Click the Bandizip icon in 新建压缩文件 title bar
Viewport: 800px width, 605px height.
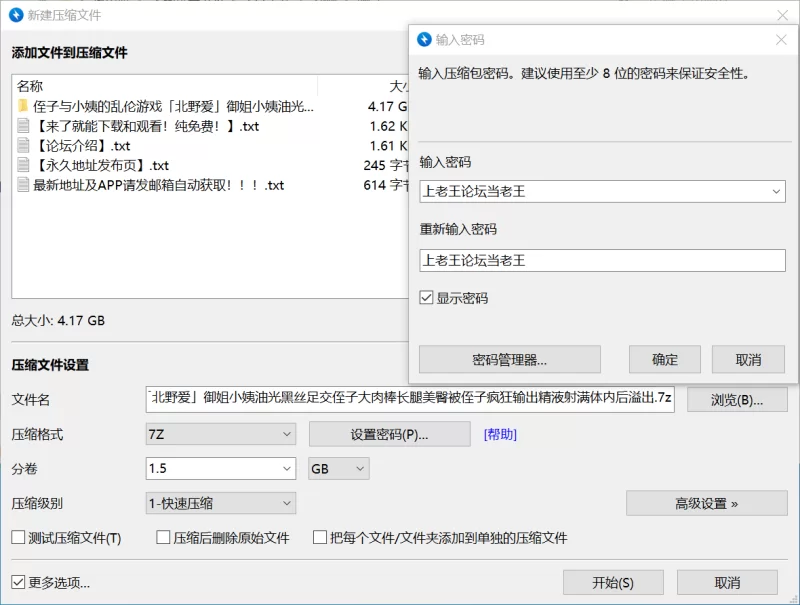pyautogui.click(x=16, y=15)
